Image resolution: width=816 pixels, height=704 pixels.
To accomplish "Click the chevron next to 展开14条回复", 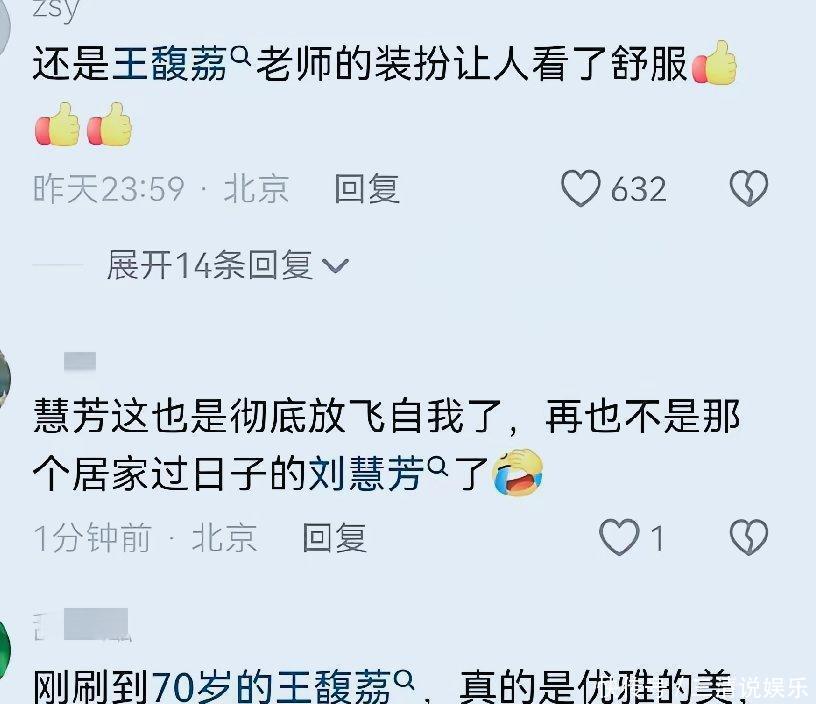I will coord(335,266).
